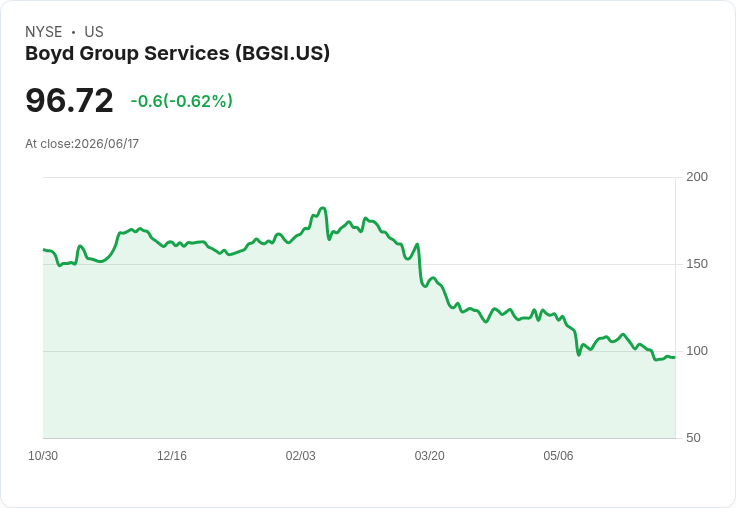Viewport: 736px width, 508px height.
Task: Click the starting point of the price line
Action: coord(44,250)
